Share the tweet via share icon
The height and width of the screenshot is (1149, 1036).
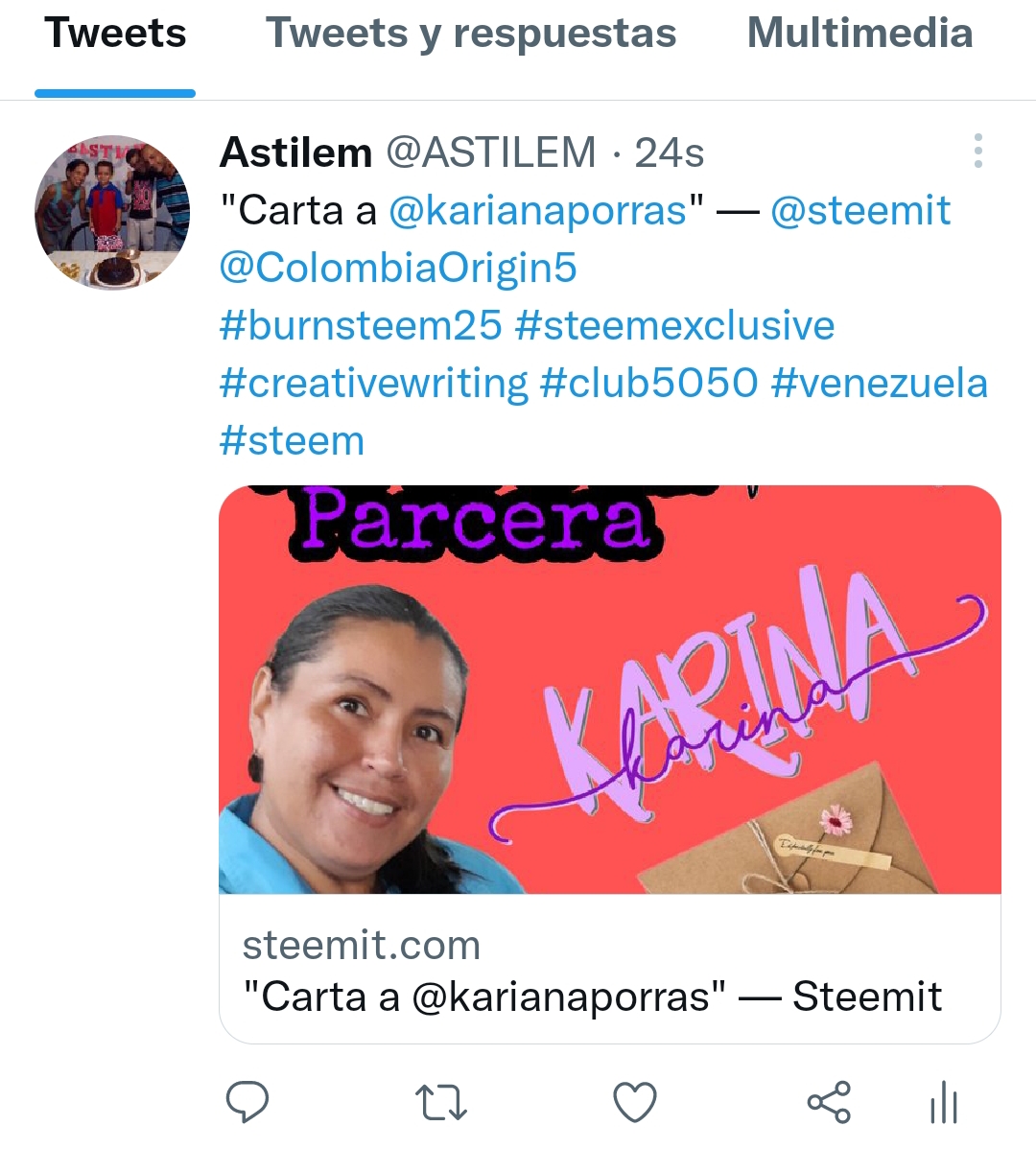click(829, 1103)
